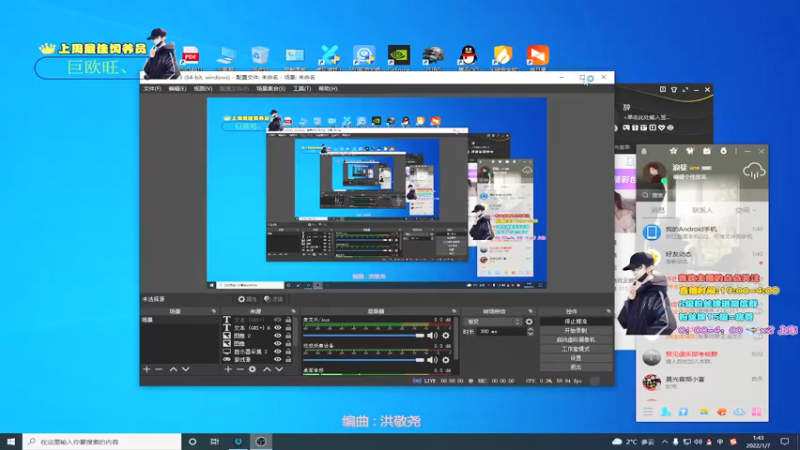Viewport: 800px width, 450px height.
Task: Launch the GeForce Experience desktop shortcut
Action: point(398,56)
